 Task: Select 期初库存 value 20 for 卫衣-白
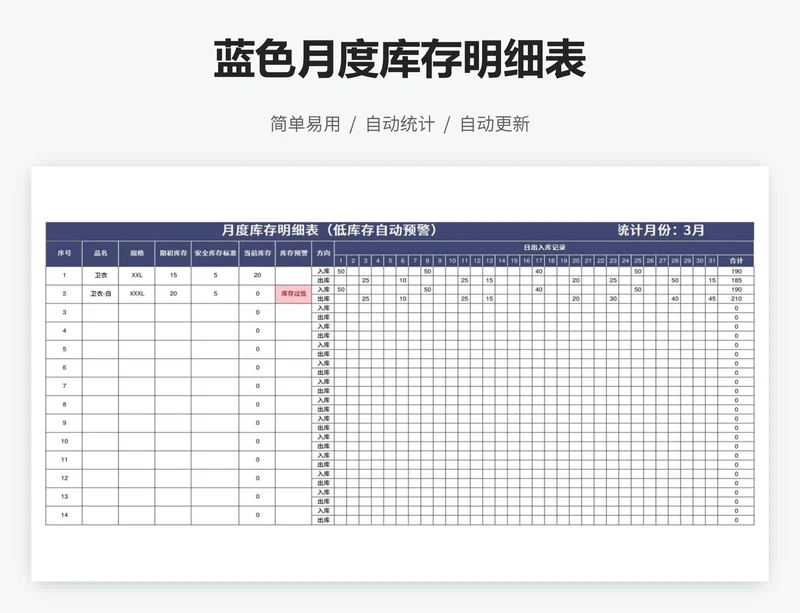pyautogui.click(x=173, y=294)
